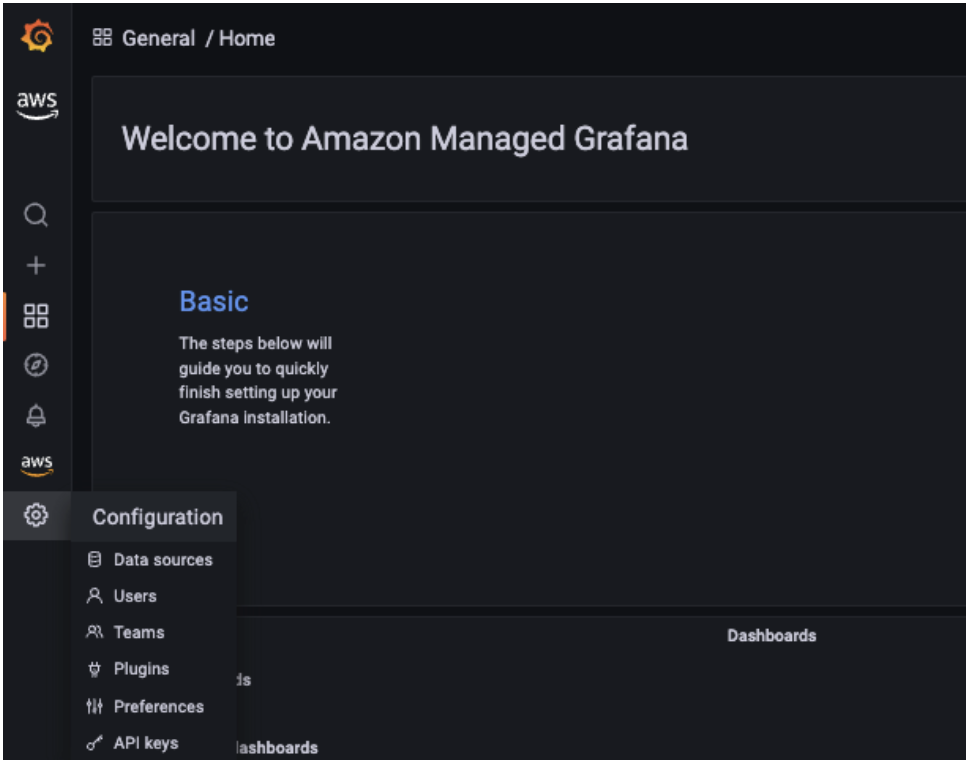
Task: Click the sliders icon beside Preferences
Action: [x=94, y=706]
